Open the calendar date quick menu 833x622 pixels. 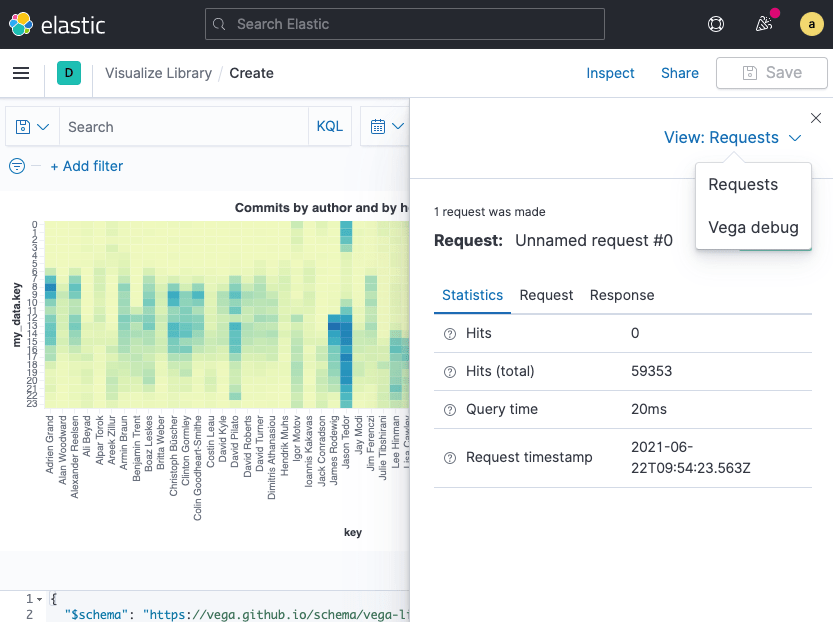(387, 127)
